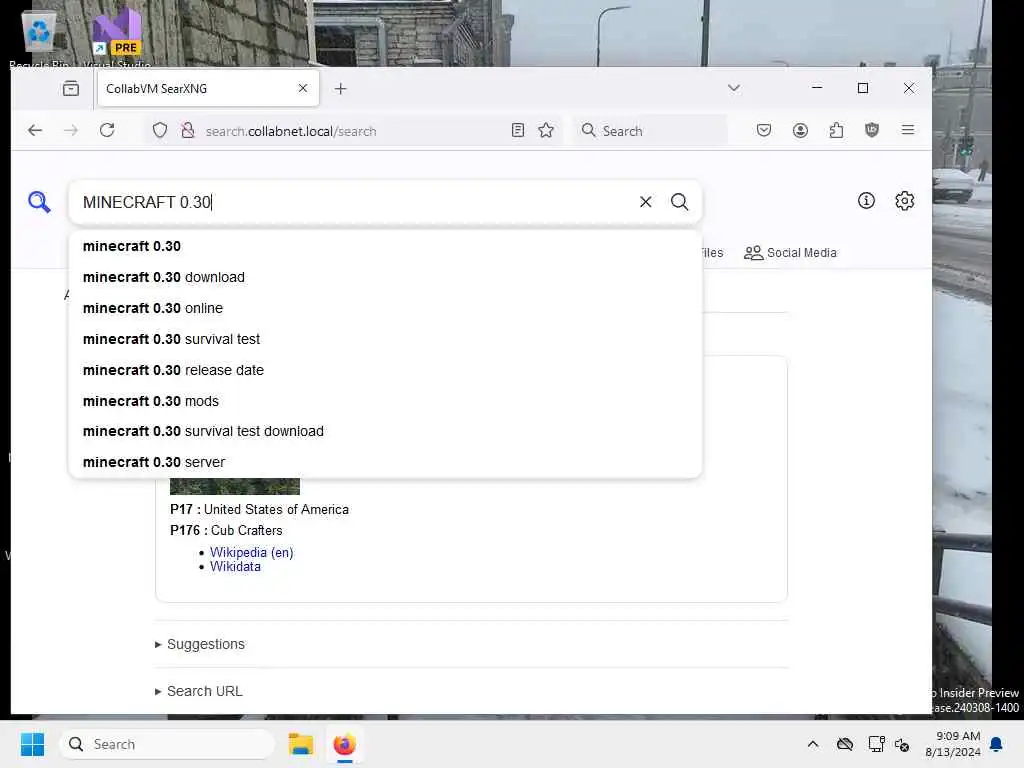
Task: Select suggestion "minecraft 0.30 mods"
Action: (x=385, y=401)
